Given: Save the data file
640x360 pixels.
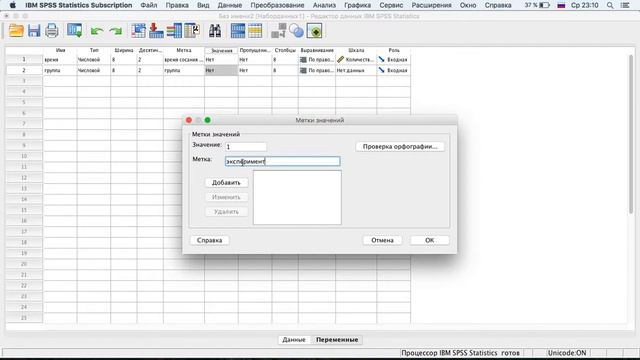Looking at the screenshot, I should (34, 31).
